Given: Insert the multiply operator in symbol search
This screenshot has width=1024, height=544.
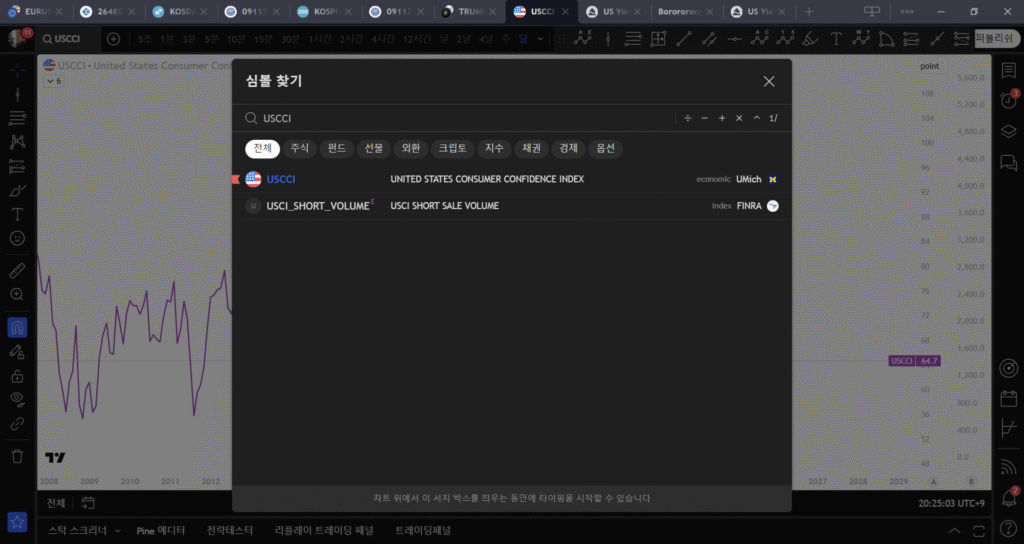Looking at the screenshot, I should pos(739,118).
